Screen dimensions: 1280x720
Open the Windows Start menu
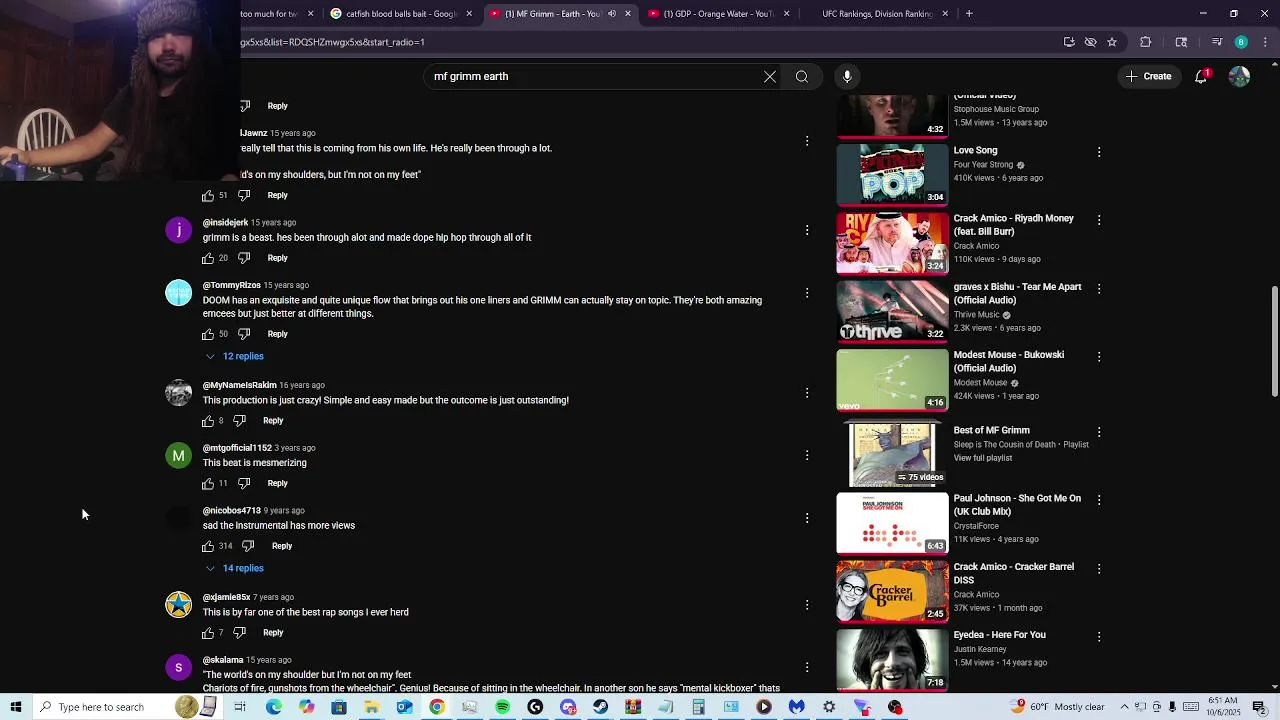coord(15,707)
